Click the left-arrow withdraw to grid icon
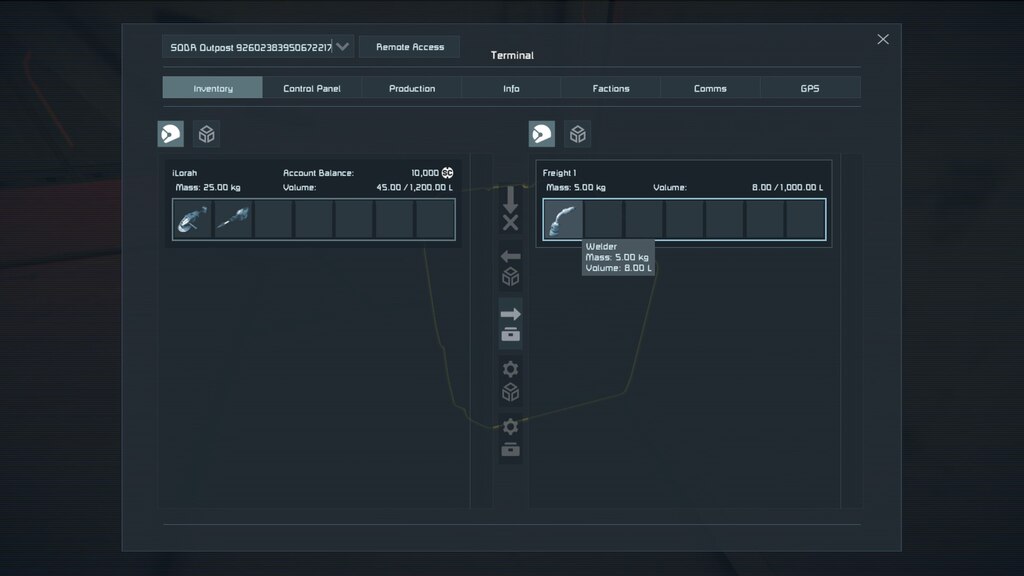 [x=510, y=266]
